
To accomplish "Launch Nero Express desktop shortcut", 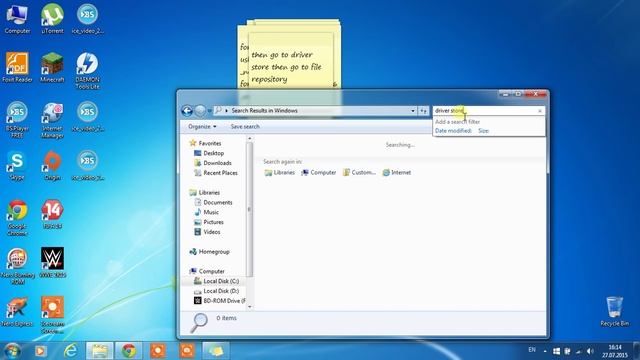I will (17, 312).
